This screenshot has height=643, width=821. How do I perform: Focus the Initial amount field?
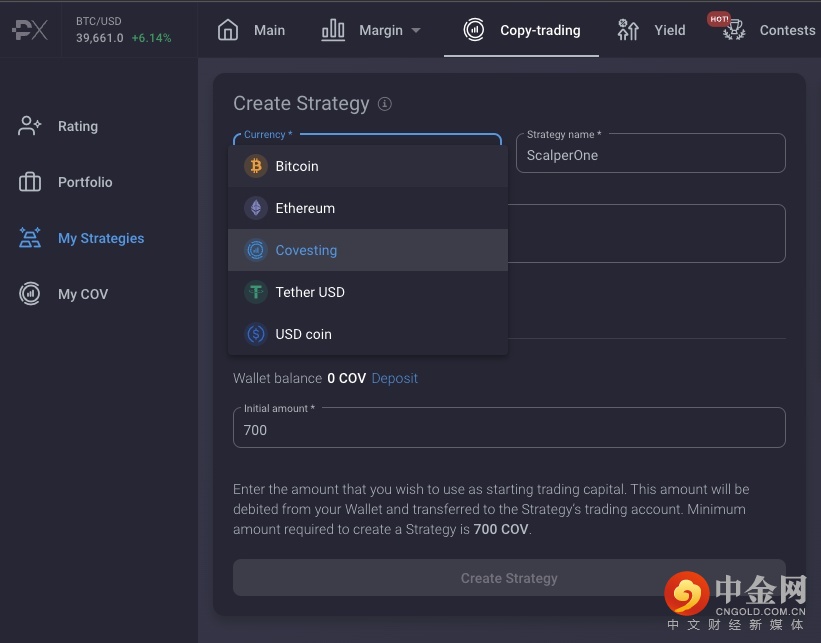[x=509, y=430]
